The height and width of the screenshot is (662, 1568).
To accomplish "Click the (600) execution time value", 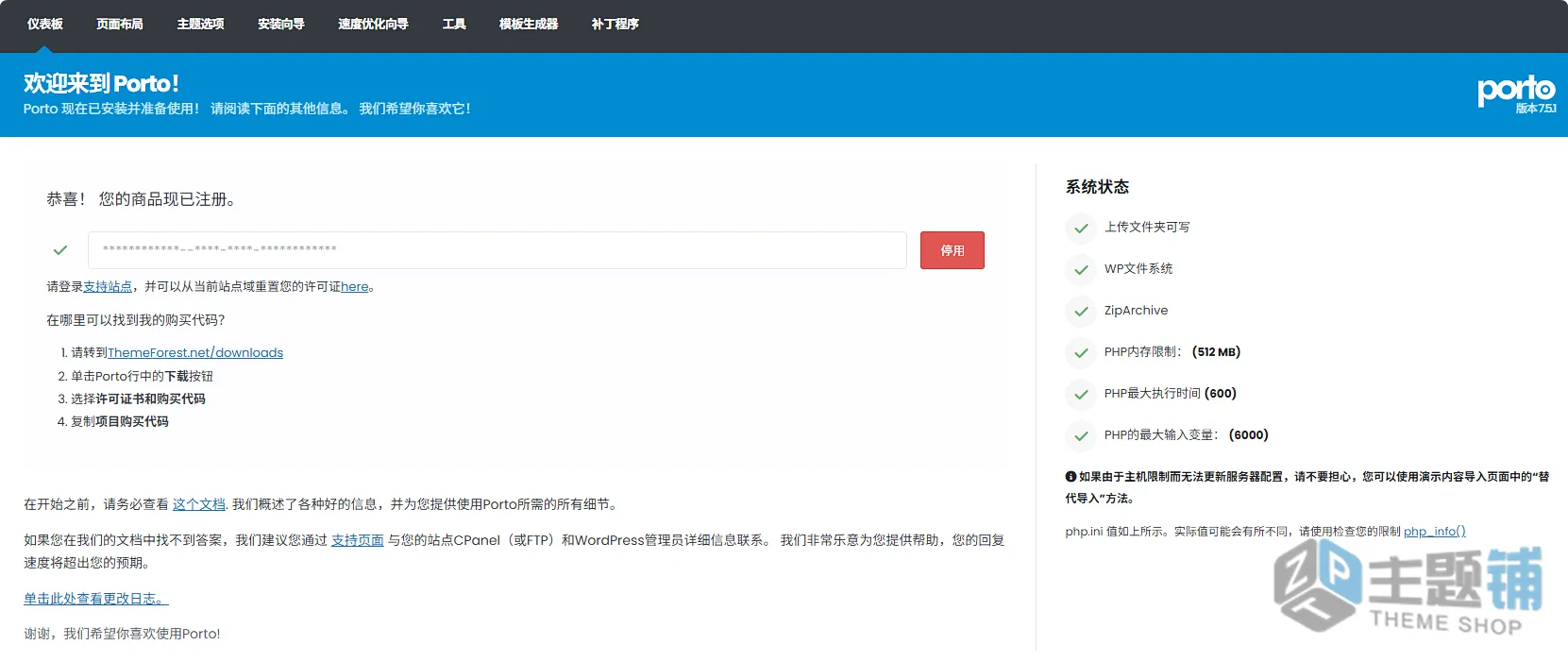I will coord(1221,394).
